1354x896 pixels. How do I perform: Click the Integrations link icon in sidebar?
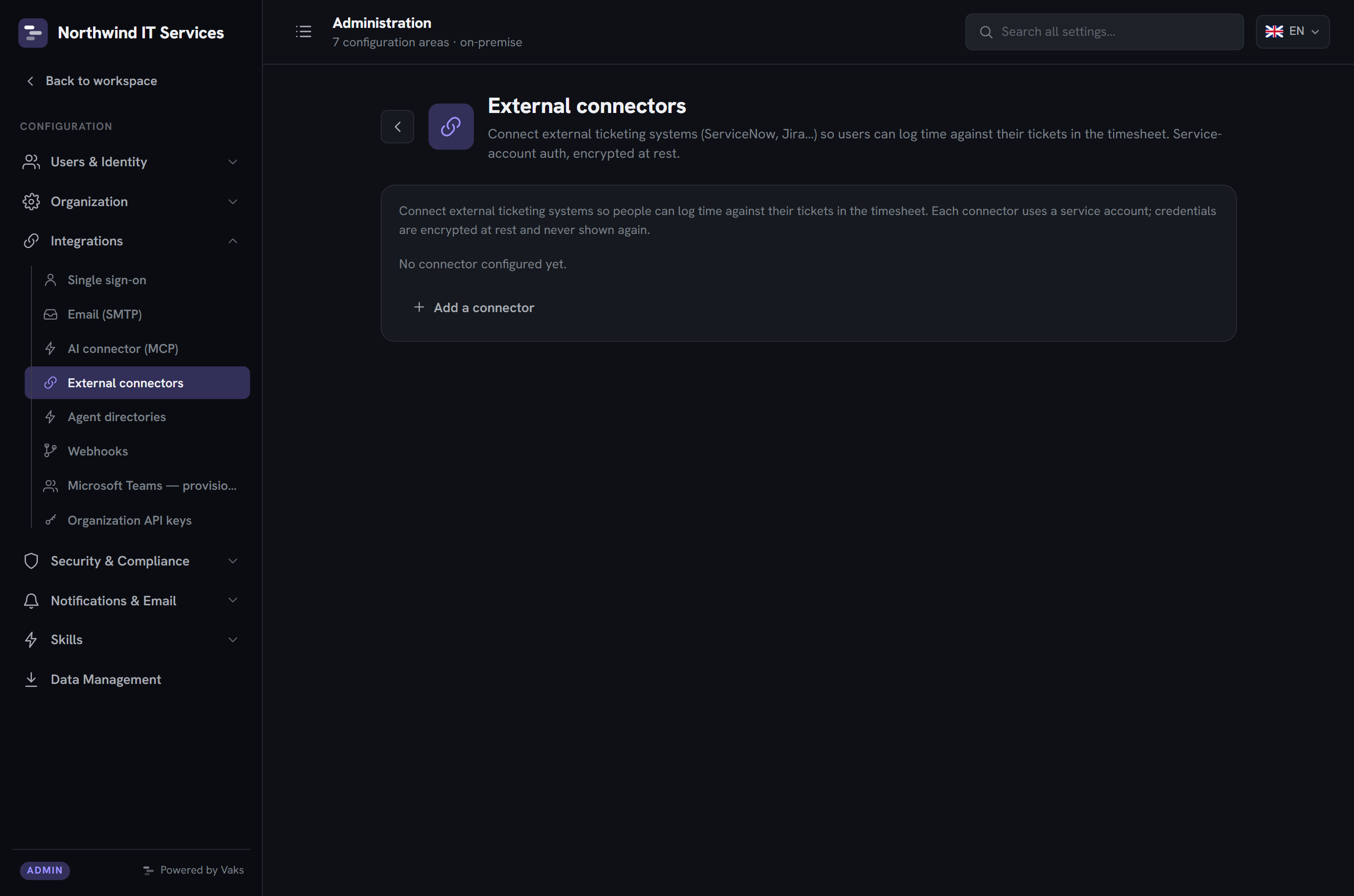point(31,241)
